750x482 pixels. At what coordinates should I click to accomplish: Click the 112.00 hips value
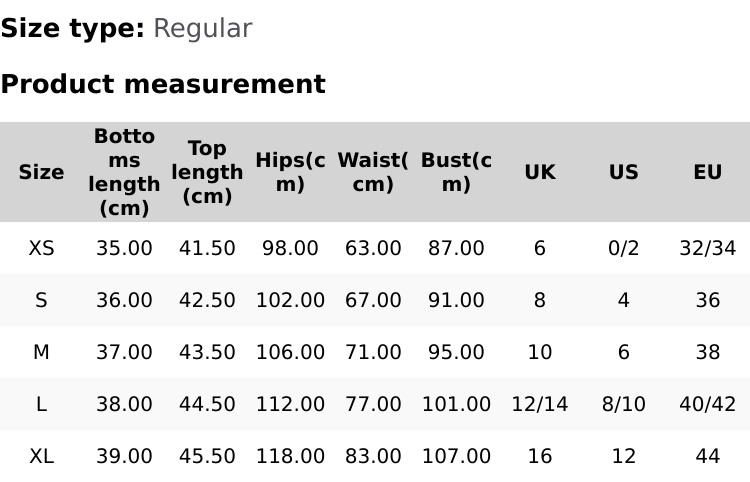(x=290, y=404)
